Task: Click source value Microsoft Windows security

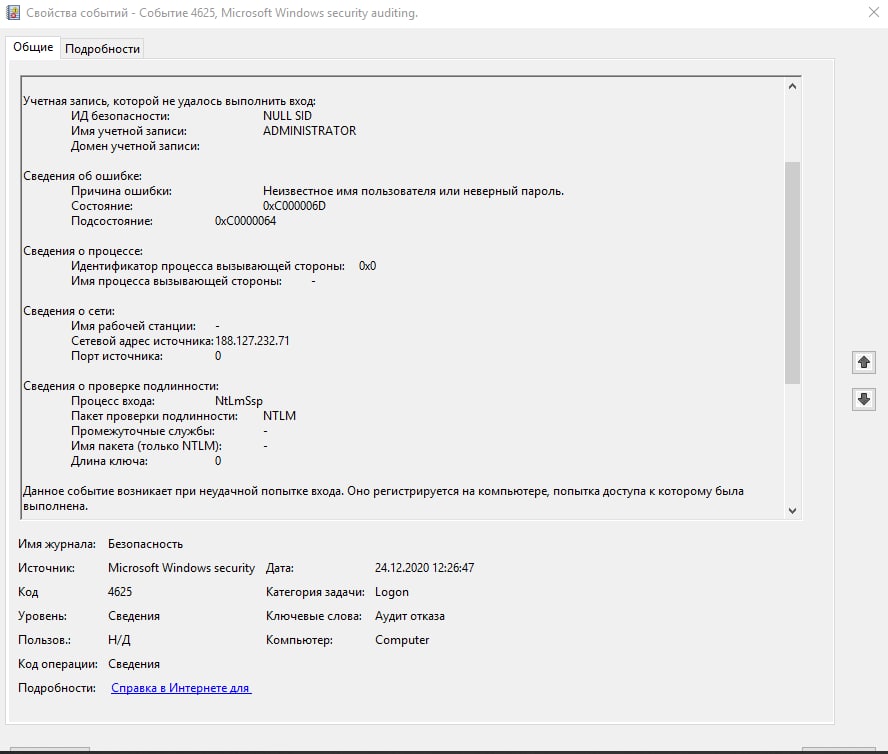Action: pos(181,568)
